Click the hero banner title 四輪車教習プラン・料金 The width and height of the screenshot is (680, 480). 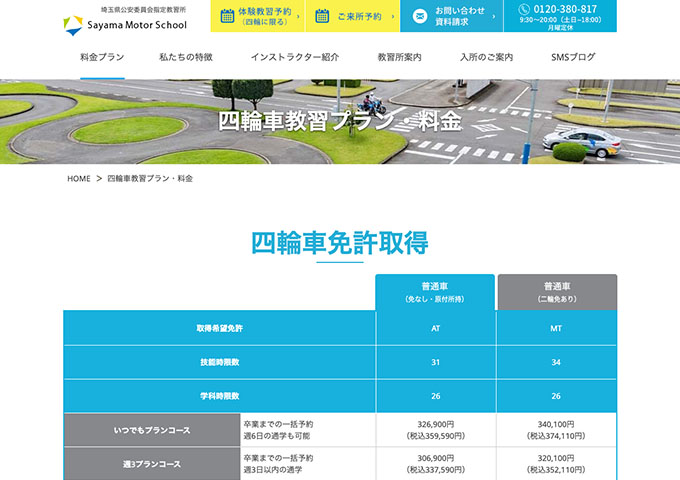pos(340,121)
